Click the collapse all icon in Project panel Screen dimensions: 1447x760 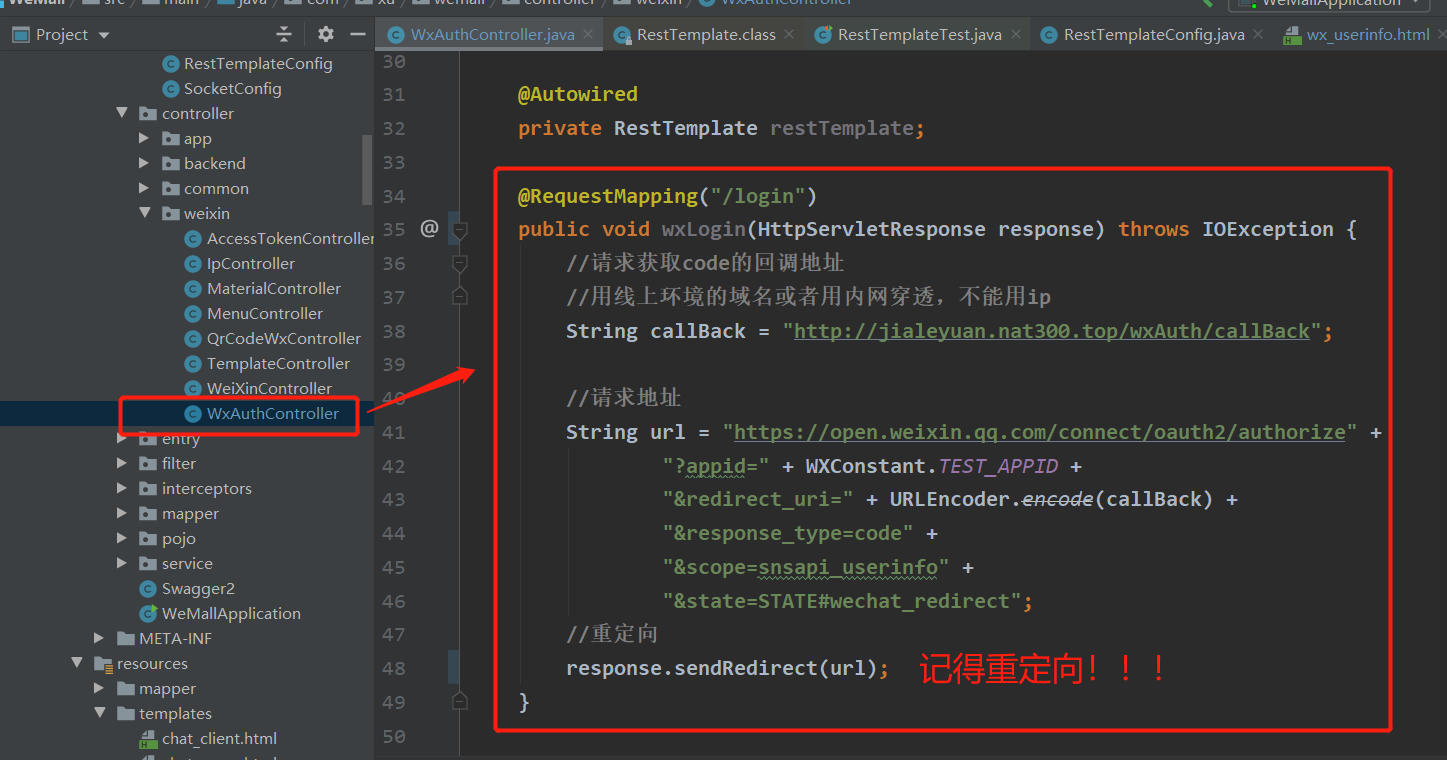coord(284,35)
